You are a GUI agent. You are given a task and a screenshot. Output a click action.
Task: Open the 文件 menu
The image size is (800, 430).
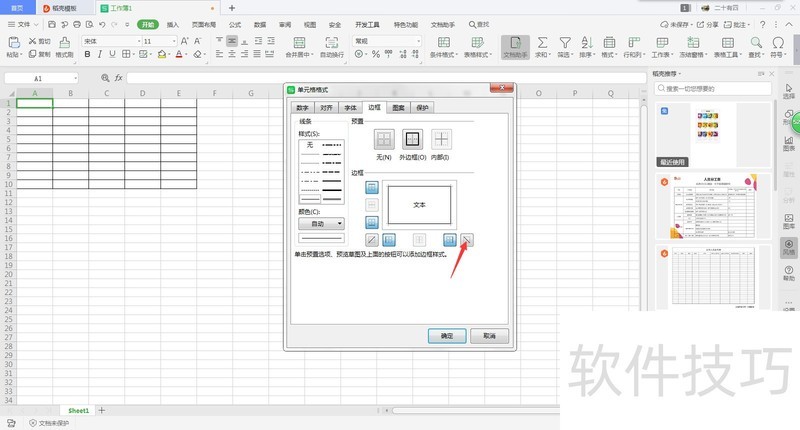click(x=23, y=24)
